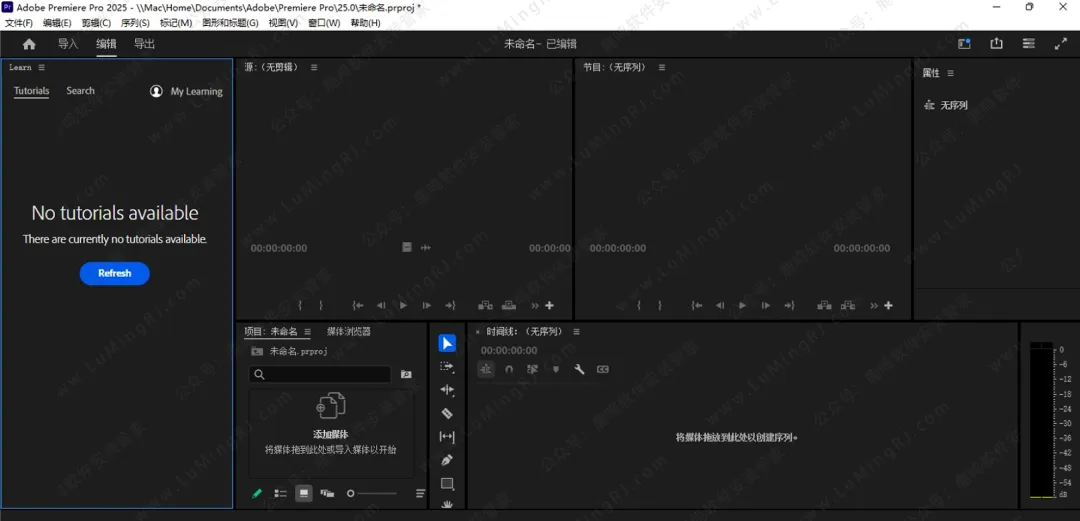Image resolution: width=1080 pixels, height=521 pixels.
Task: Open the 图形和标题(G) menu
Action: click(x=230, y=23)
